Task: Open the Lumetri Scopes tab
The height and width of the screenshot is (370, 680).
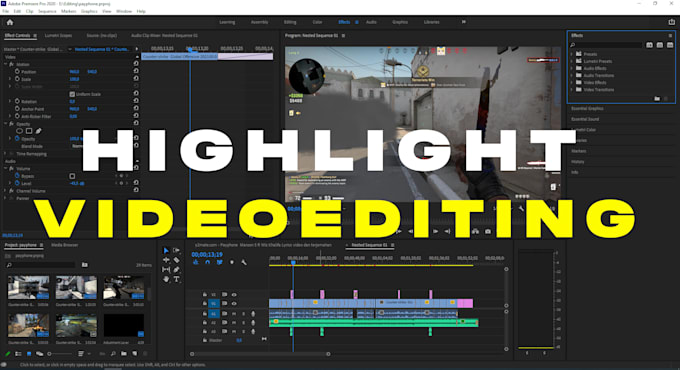Action: pos(58,36)
